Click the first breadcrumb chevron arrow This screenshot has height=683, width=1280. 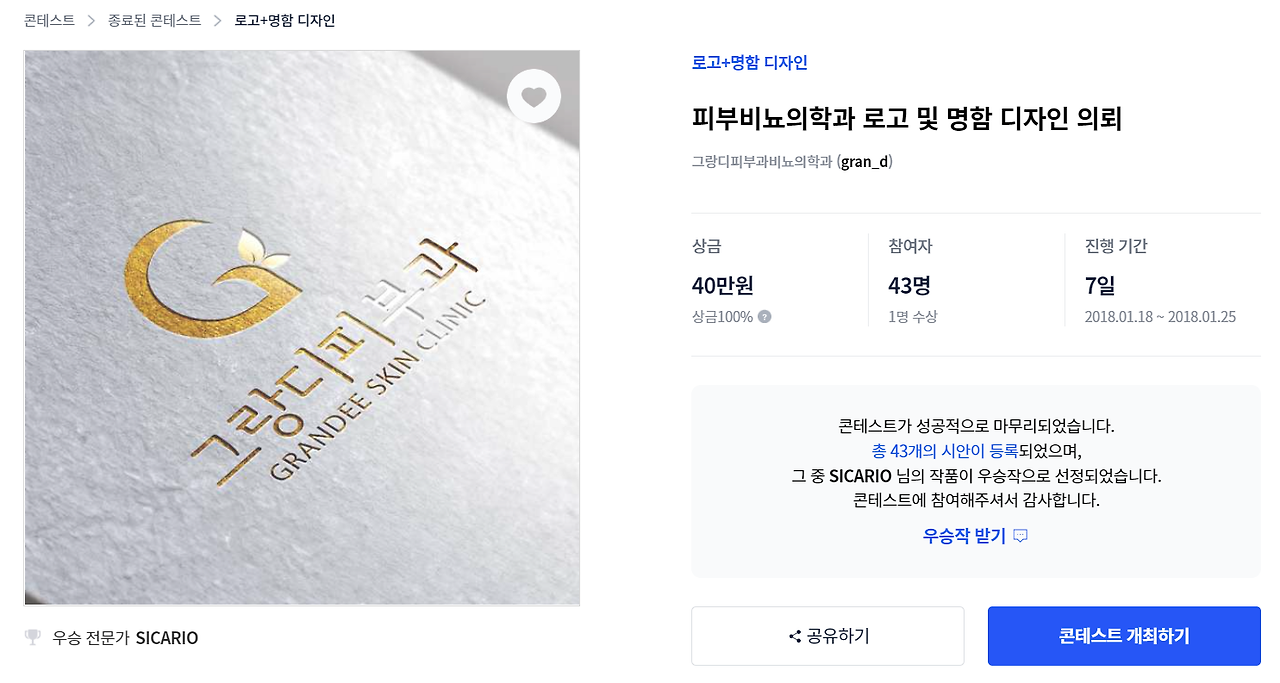(x=91, y=20)
